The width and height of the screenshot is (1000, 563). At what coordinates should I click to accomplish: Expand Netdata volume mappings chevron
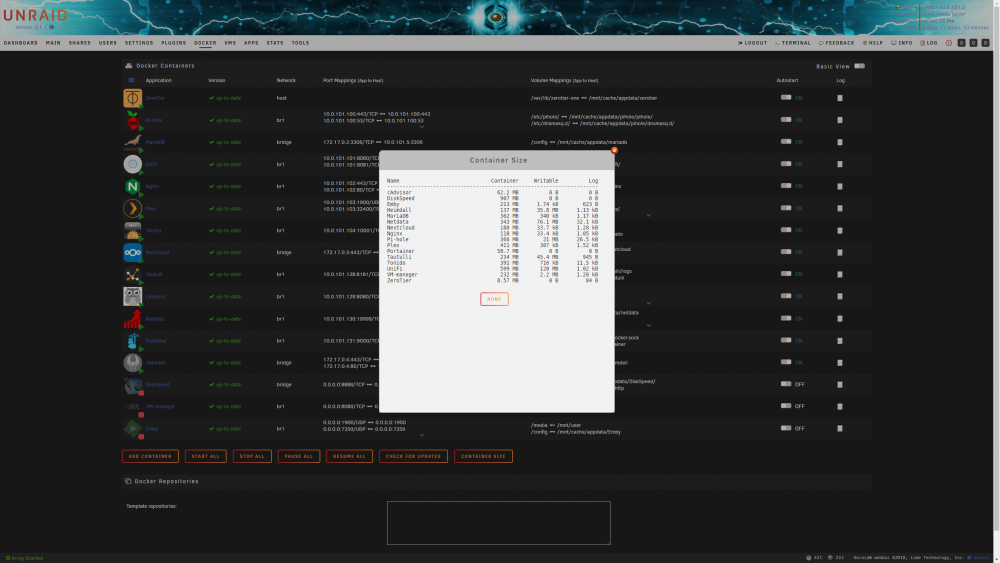pos(649,325)
